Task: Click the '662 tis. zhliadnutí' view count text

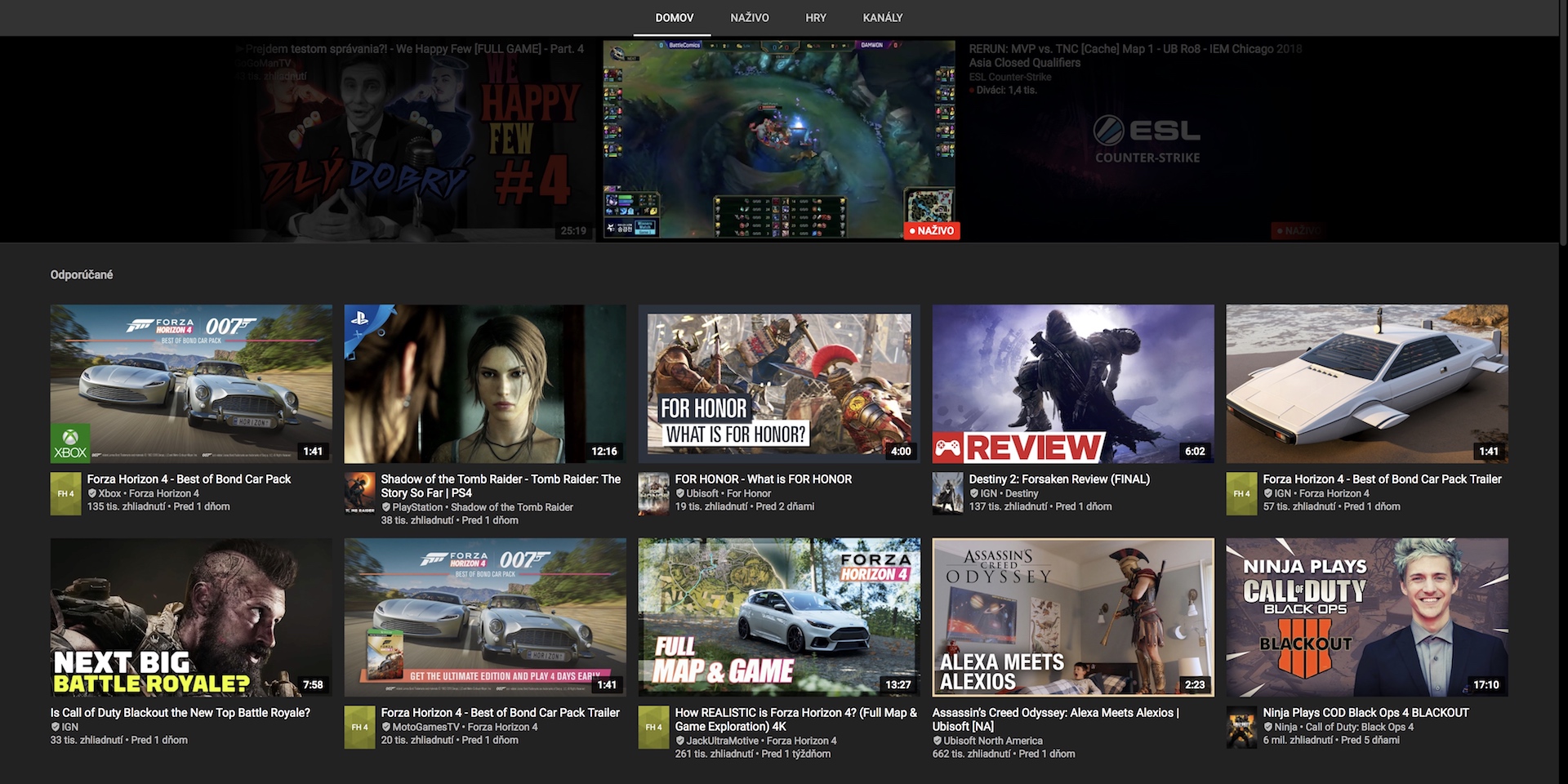Action: [x=972, y=755]
